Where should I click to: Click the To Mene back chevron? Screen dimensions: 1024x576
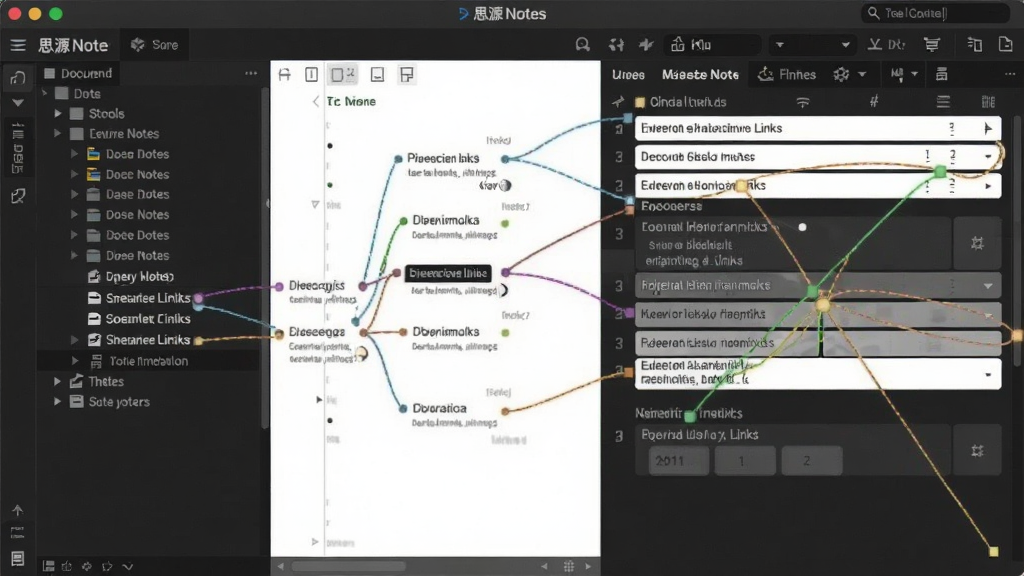click(316, 101)
